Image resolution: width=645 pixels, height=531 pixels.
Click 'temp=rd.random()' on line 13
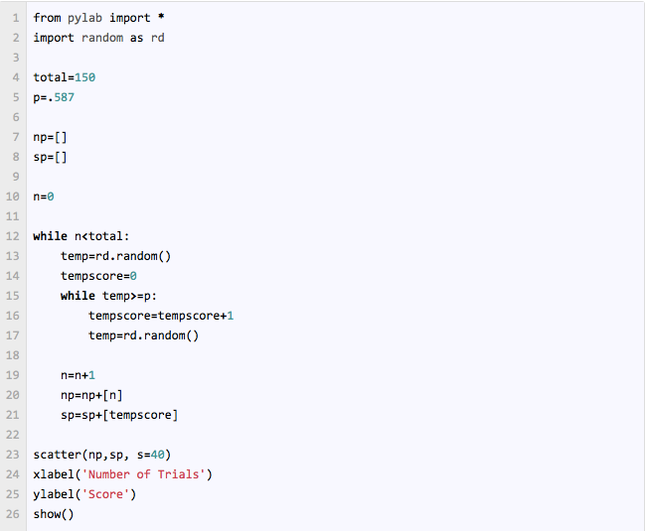coord(115,256)
